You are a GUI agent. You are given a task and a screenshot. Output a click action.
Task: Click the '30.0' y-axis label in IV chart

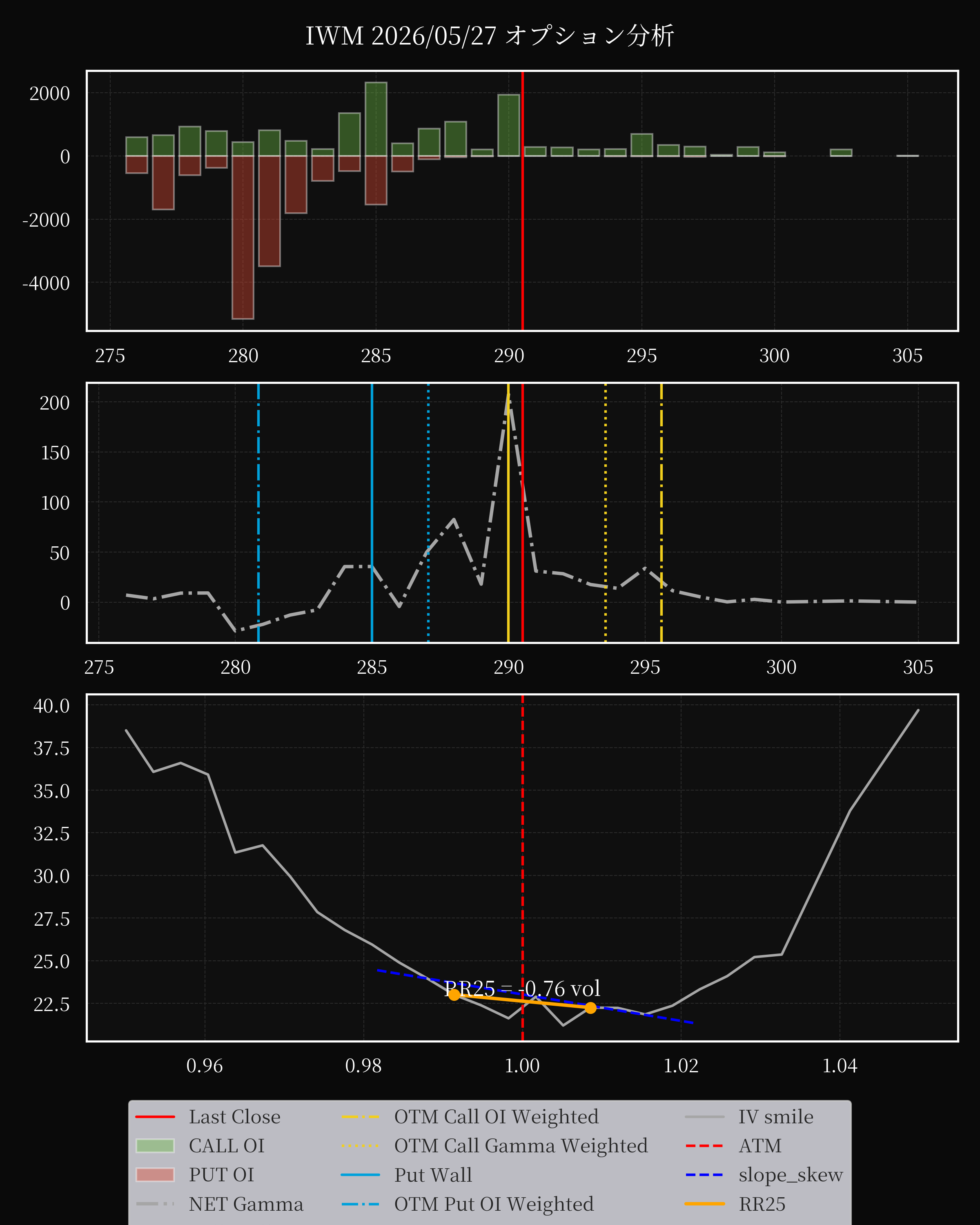click(52, 876)
